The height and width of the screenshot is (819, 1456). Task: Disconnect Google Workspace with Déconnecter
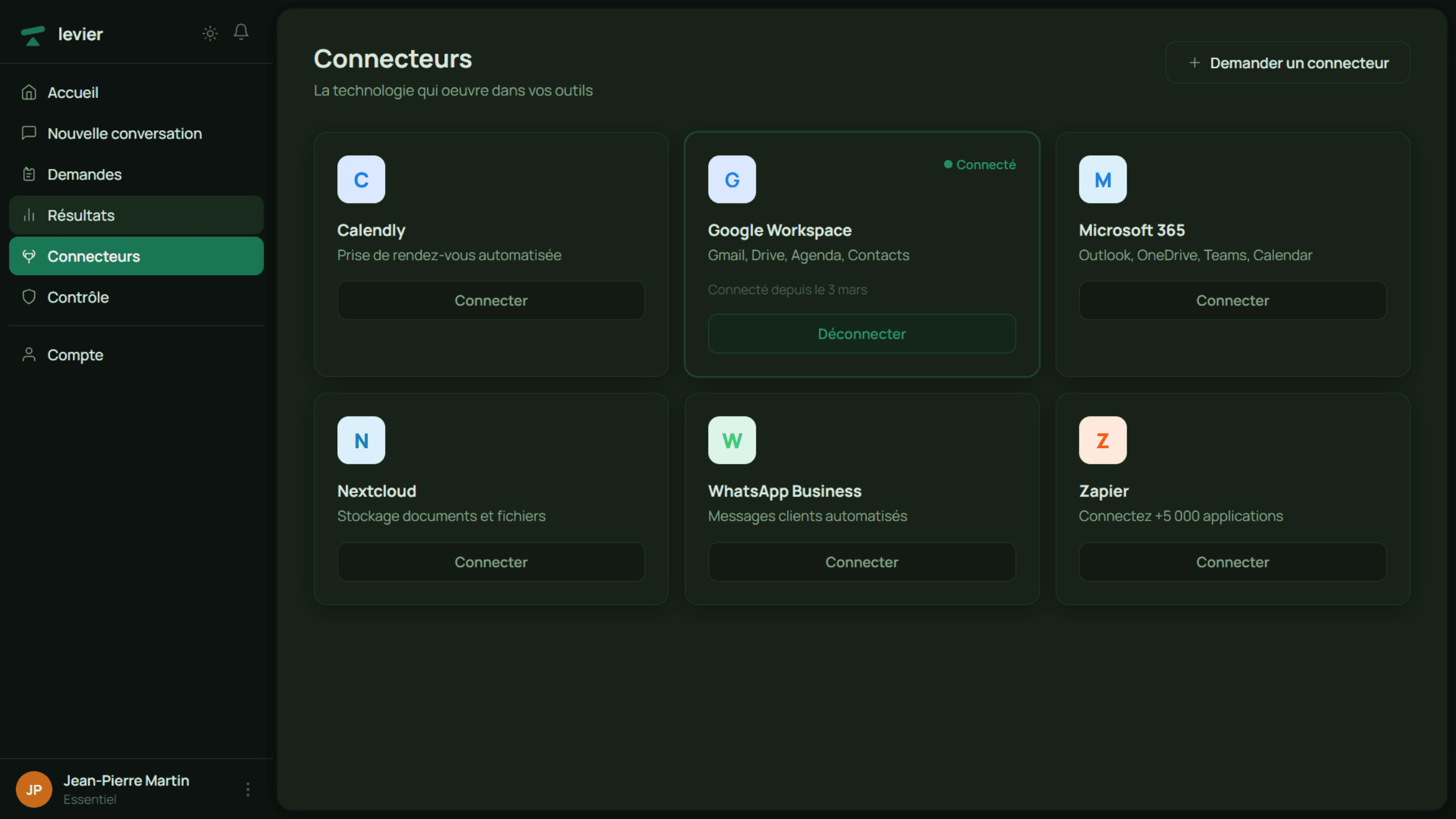pyautogui.click(x=862, y=334)
